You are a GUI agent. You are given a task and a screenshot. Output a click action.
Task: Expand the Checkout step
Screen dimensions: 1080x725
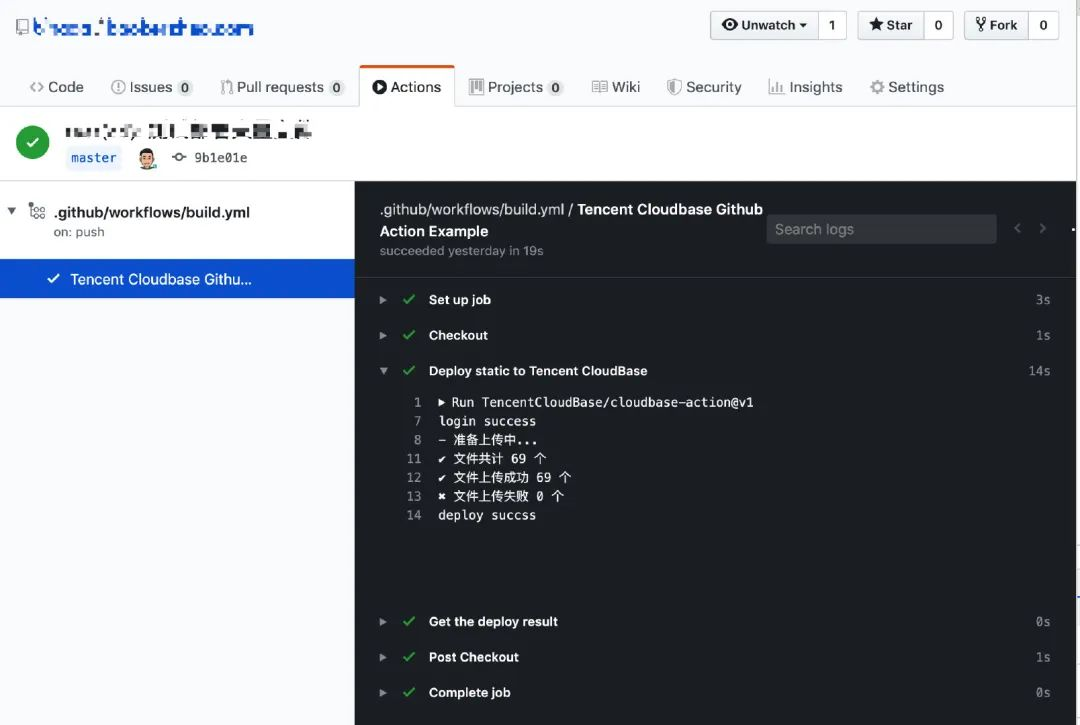click(383, 335)
